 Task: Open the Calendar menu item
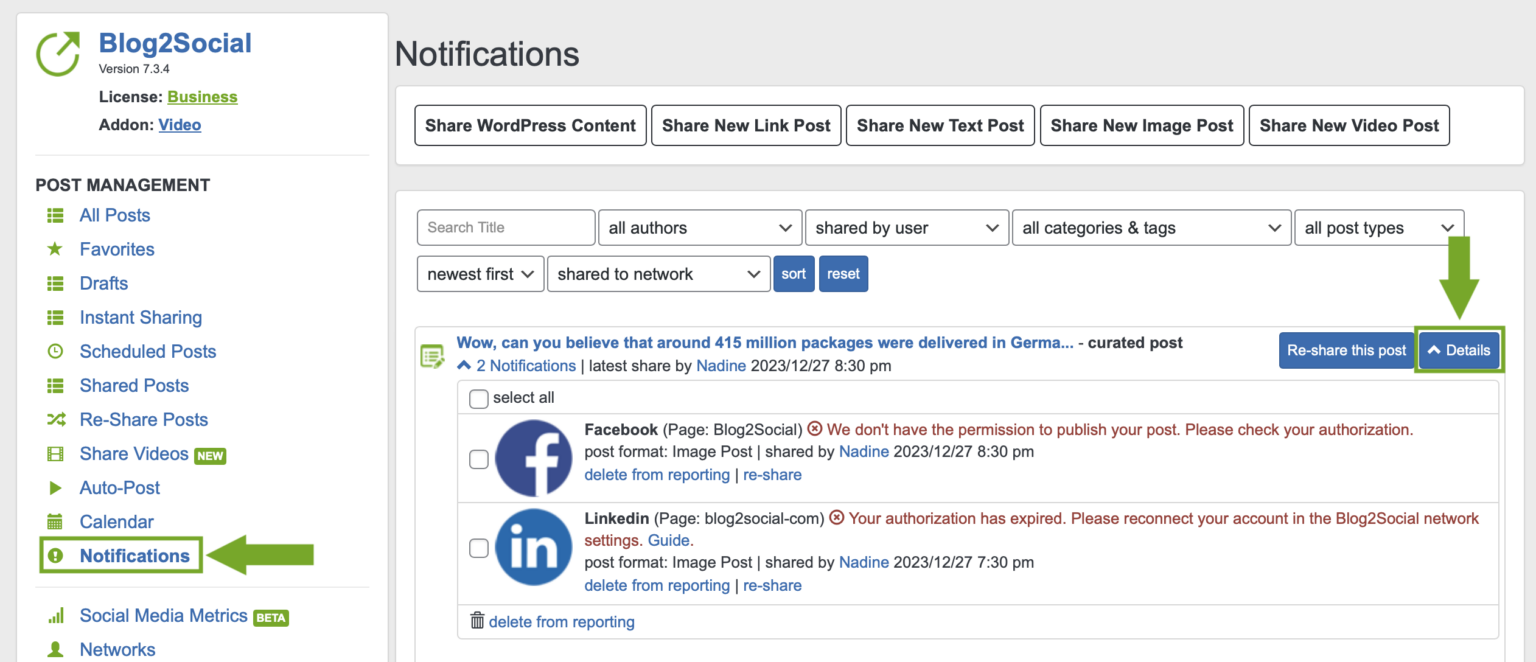[x=117, y=522]
